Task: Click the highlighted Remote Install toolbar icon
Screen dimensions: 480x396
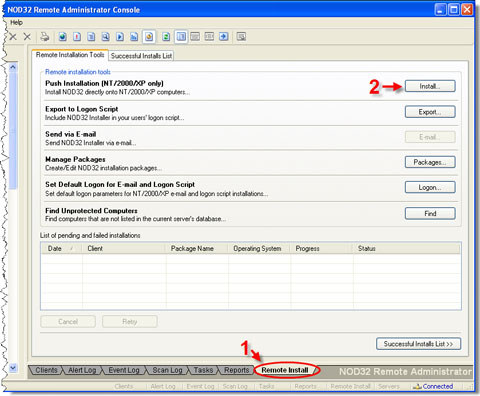Action: [x=149, y=37]
